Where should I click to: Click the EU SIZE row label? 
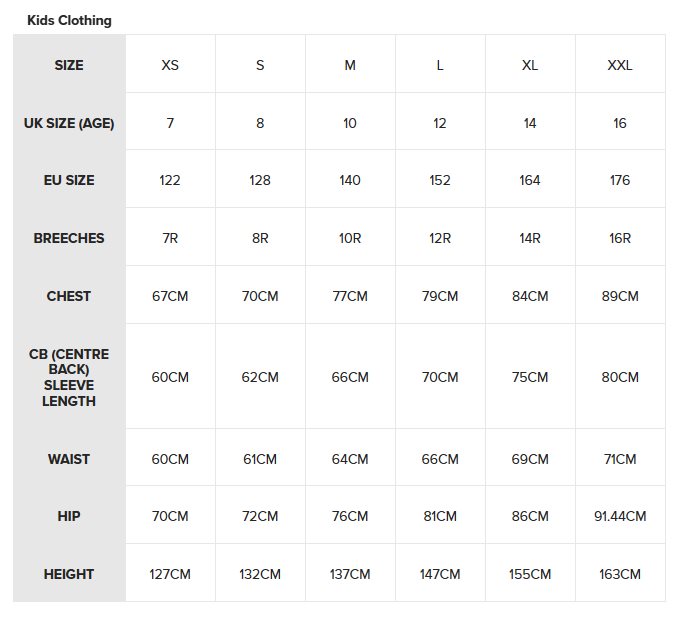[69, 181]
